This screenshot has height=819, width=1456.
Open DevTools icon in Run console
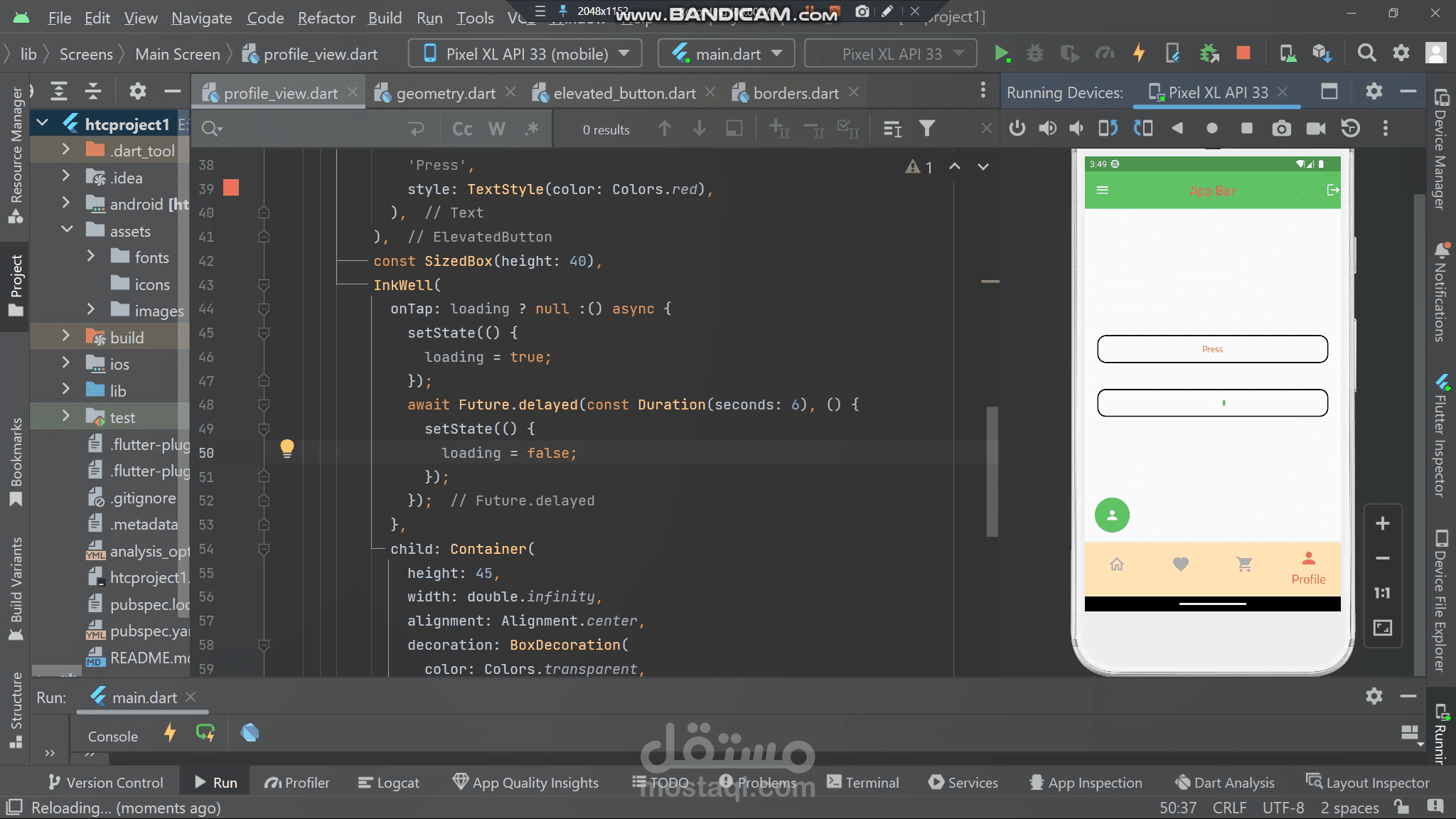coord(250,732)
